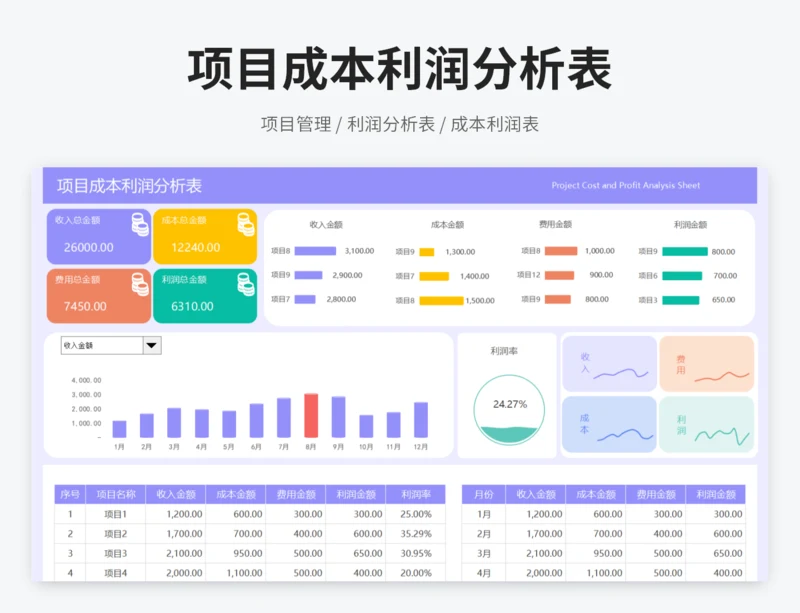Click the 7450.00 total expense value
This screenshot has height=613, width=800.
pyautogui.click(x=85, y=306)
